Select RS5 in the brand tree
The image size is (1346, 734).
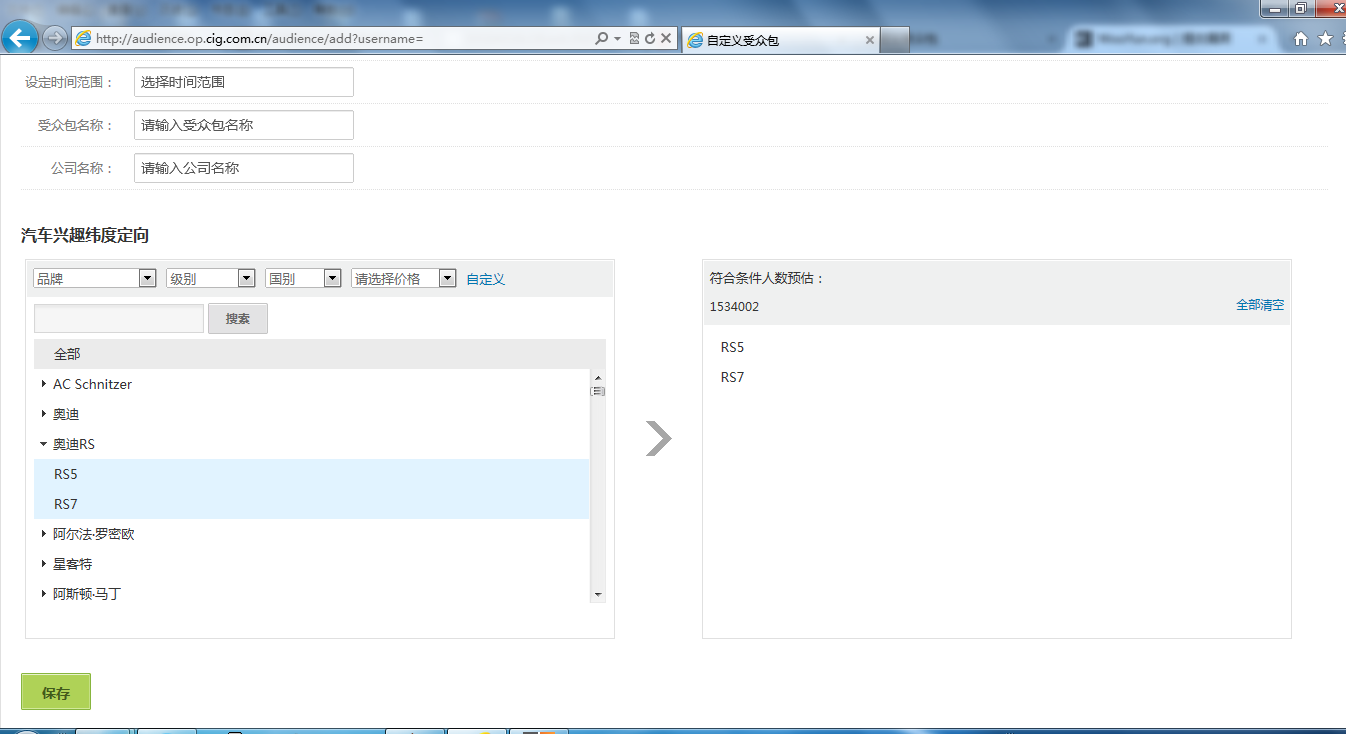[x=312, y=474]
